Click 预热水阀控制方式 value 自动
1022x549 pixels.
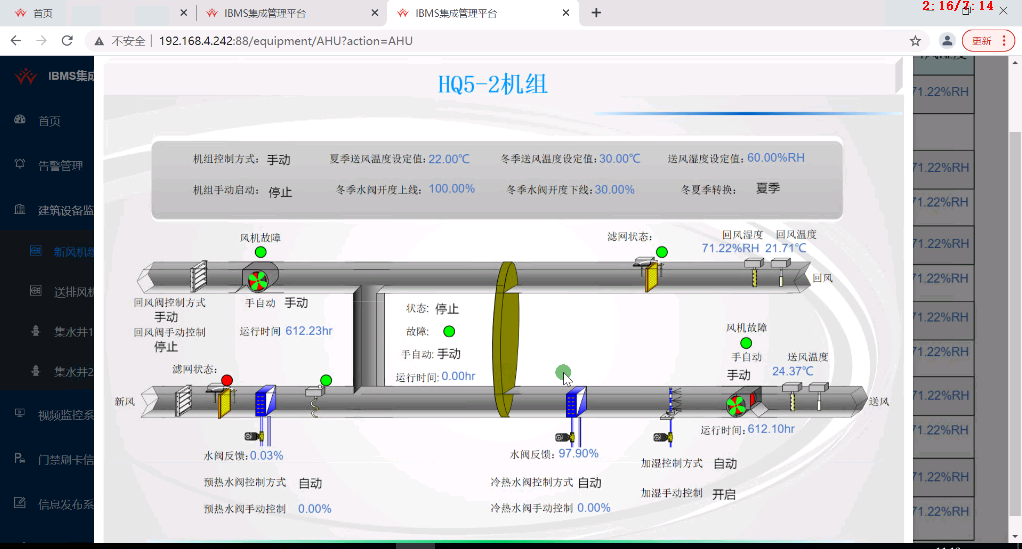(x=310, y=483)
